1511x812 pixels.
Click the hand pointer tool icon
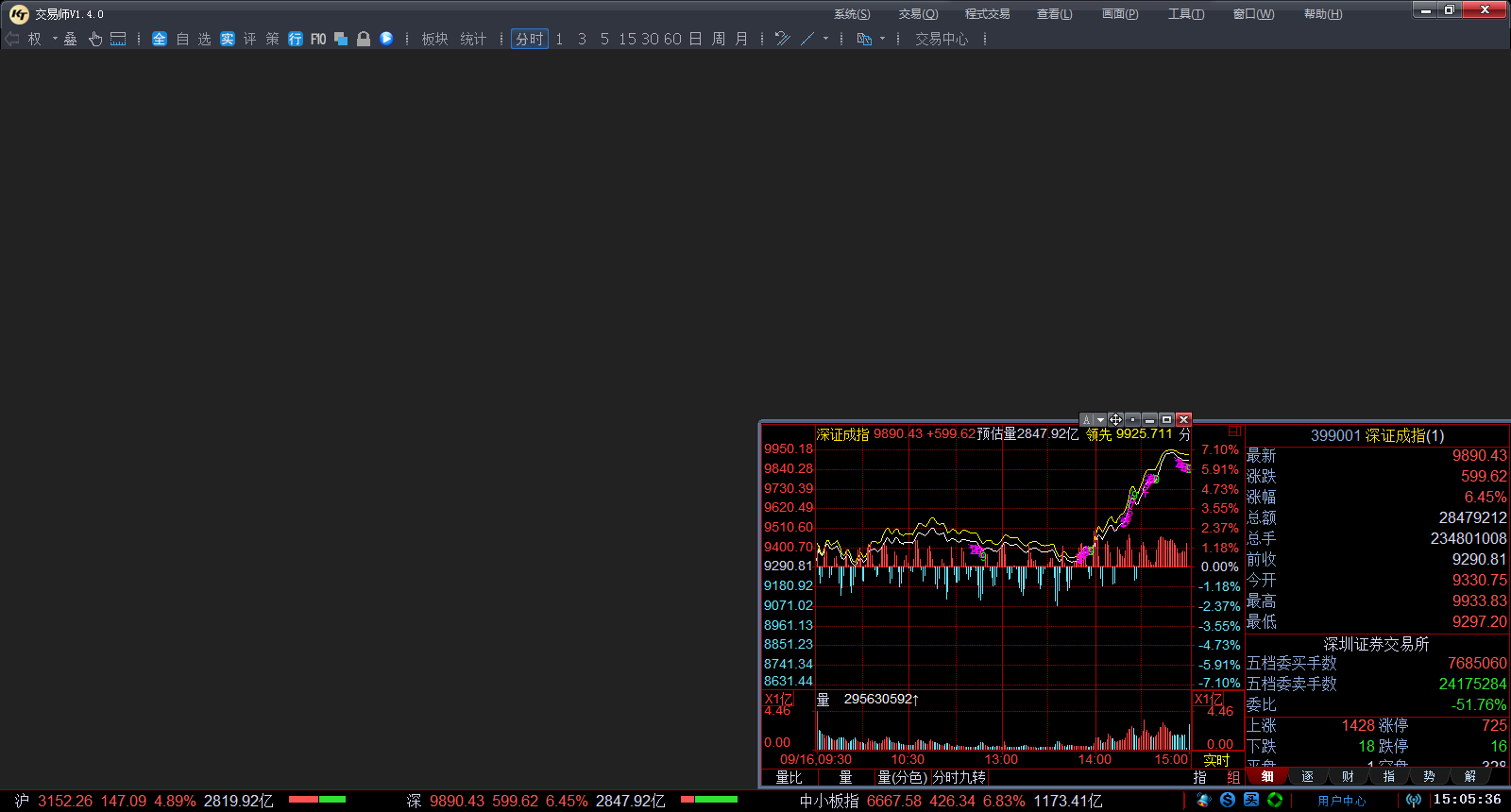[95, 39]
